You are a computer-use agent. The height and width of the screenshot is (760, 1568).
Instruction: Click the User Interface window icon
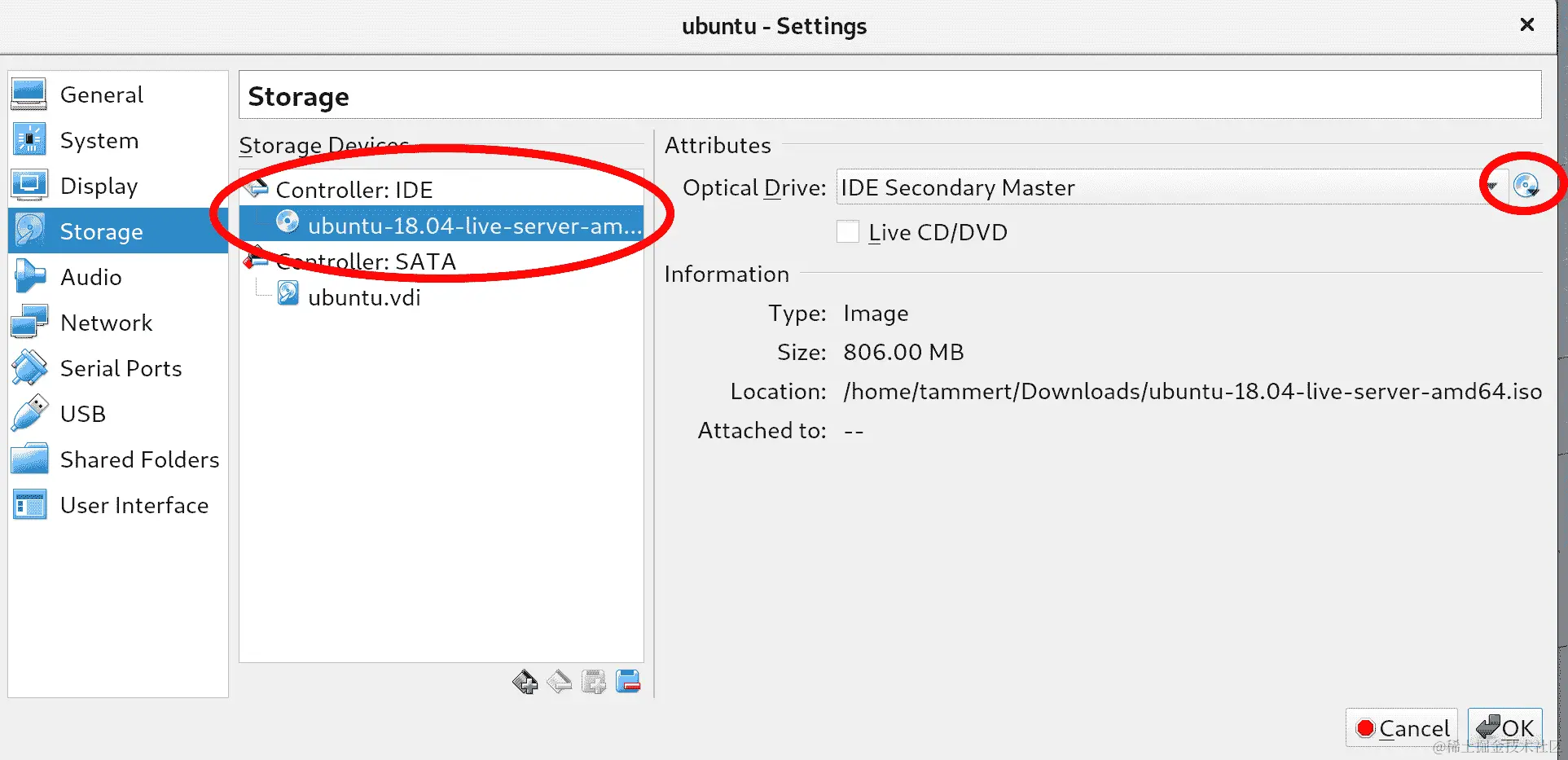pos(29,505)
